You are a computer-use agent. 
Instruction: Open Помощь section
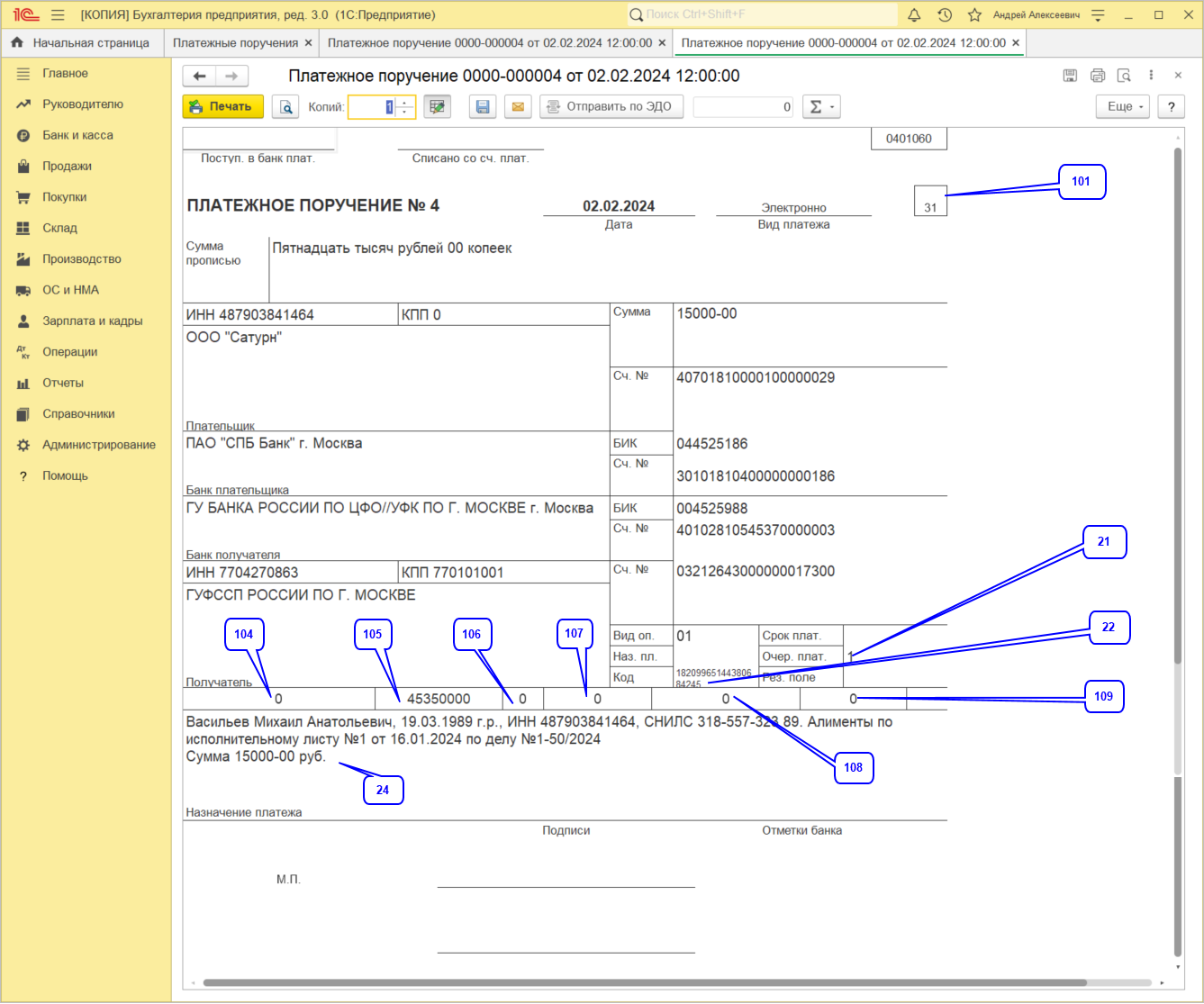[86, 475]
